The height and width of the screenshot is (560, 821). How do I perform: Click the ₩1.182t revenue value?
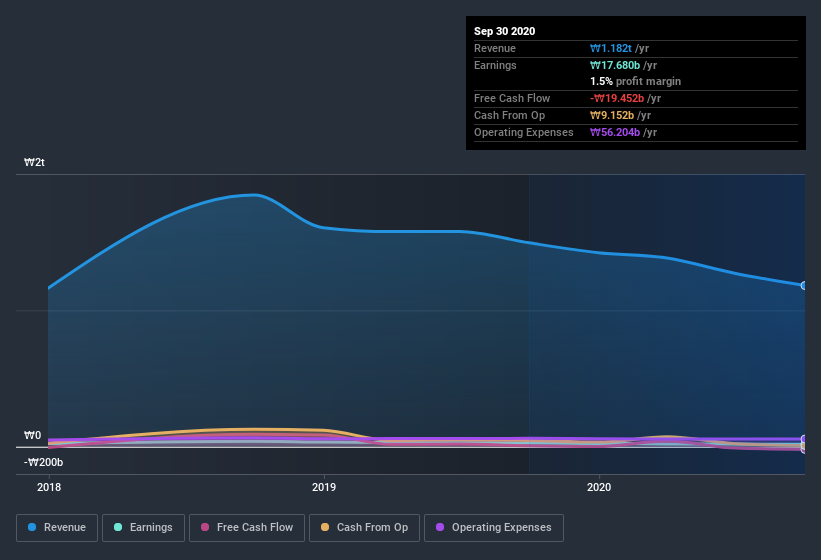pyautogui.click(x=611, y=48)
